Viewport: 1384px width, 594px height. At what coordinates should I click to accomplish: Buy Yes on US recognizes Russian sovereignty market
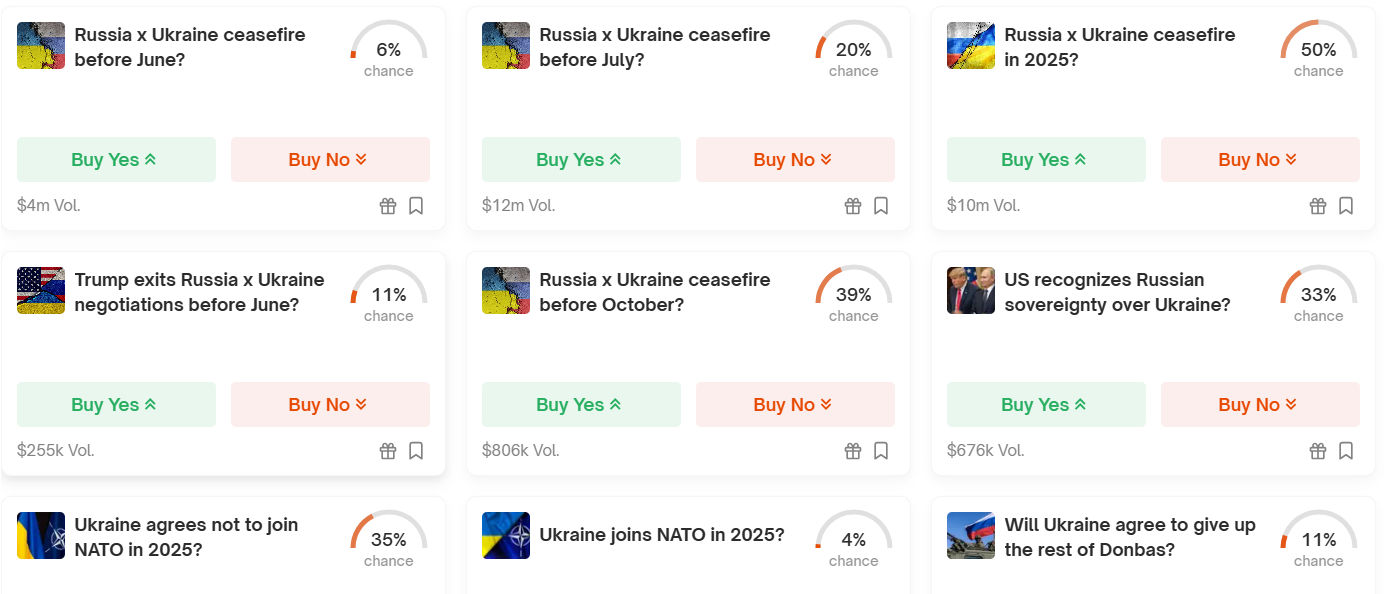pos(1046,404)
